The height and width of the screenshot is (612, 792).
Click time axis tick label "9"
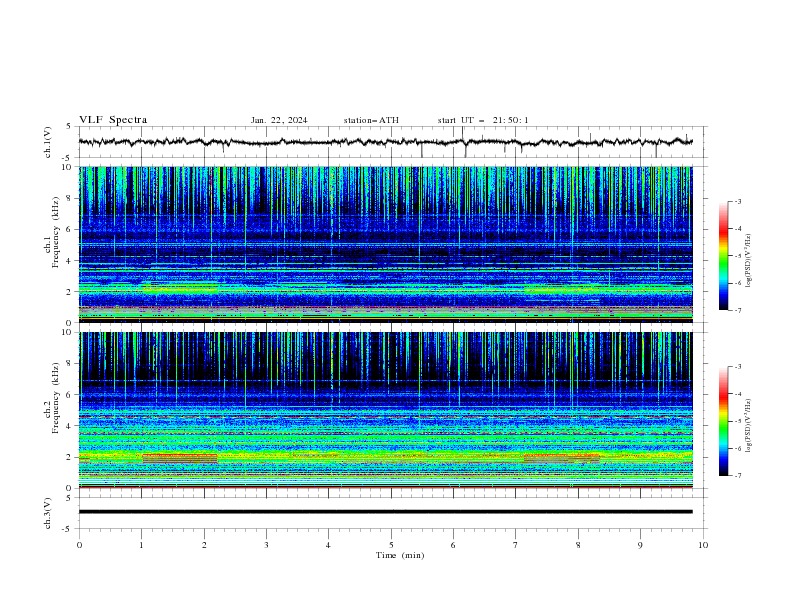tap(640, 545)
